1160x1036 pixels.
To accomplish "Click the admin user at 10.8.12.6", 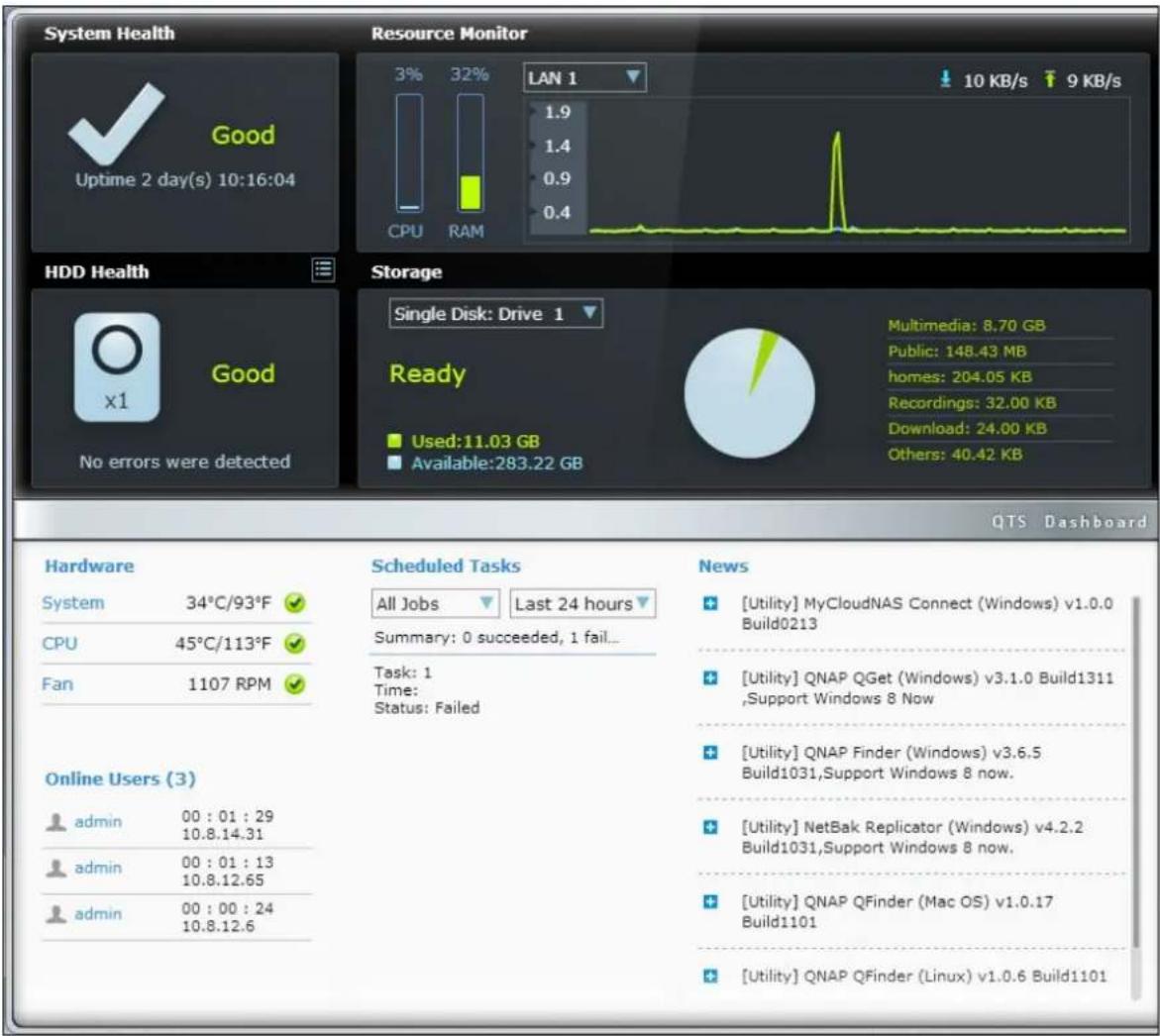I will pos(98,914).
